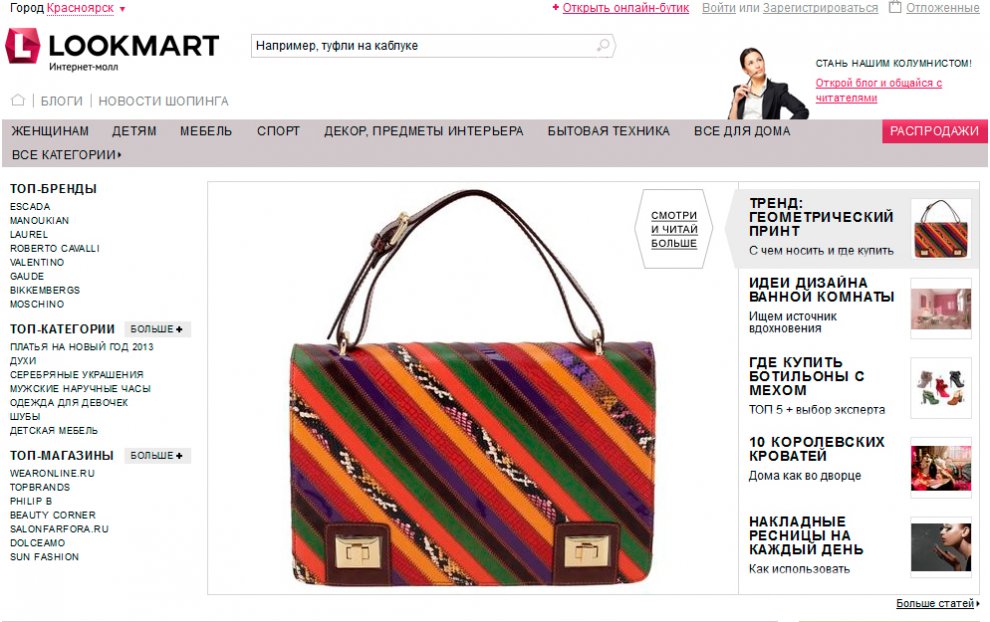Open the false eyelashes thumbnail
The height and width of the screenshot is (622, 990).
coord(941,547)
